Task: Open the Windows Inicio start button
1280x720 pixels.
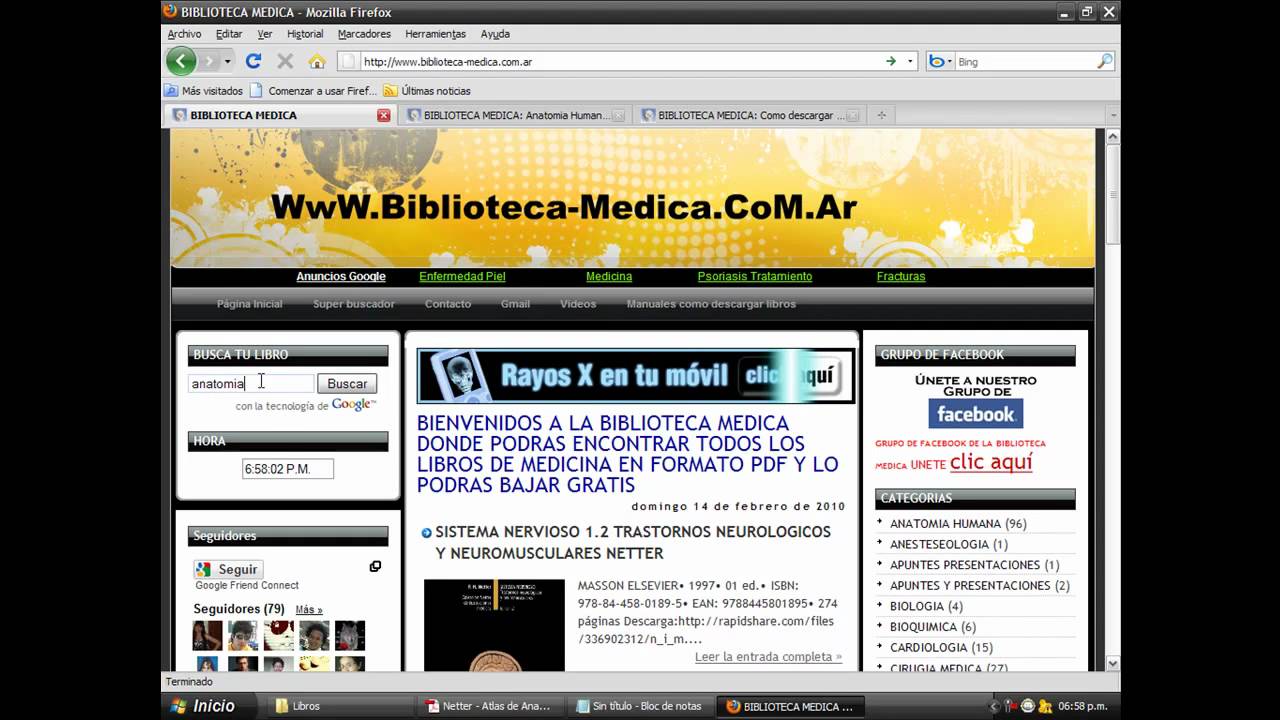Action: [203, 706]
